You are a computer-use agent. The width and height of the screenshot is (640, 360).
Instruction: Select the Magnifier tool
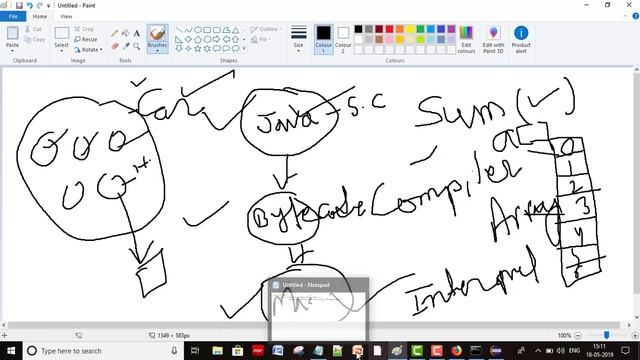[x=137, y=47]
